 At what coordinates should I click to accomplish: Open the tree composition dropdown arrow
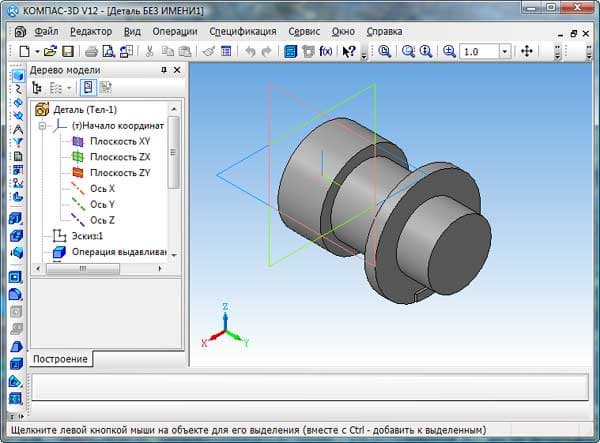click(x=69, y=88)
